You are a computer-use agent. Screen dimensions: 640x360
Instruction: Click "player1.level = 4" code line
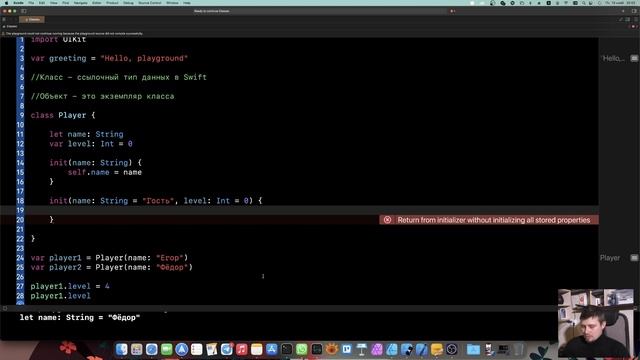click(70, 287)
